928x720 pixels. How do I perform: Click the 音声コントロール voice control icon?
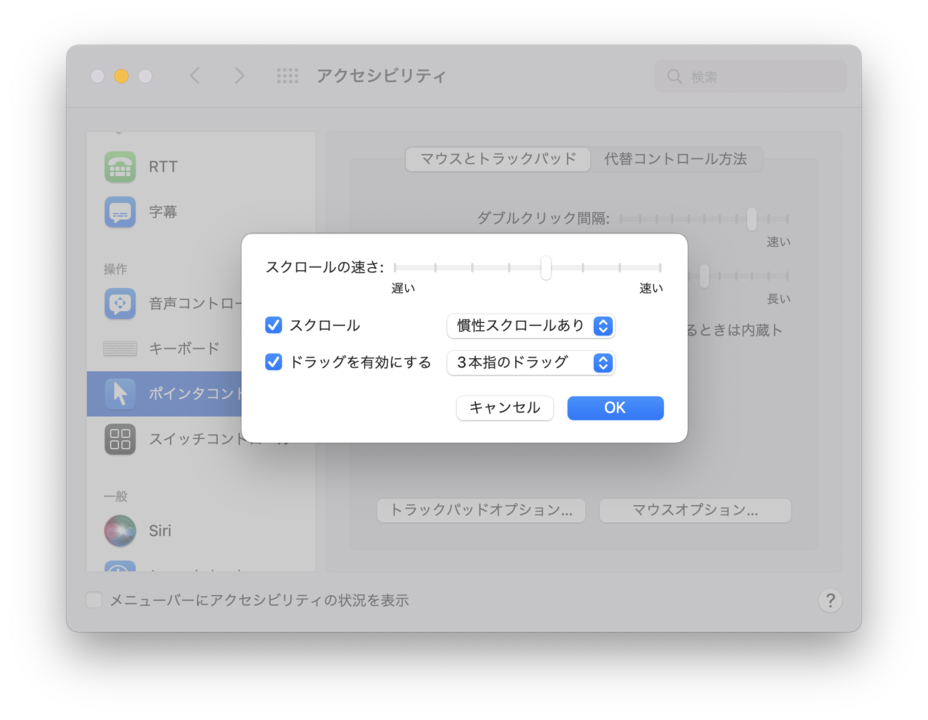(120, 304)
